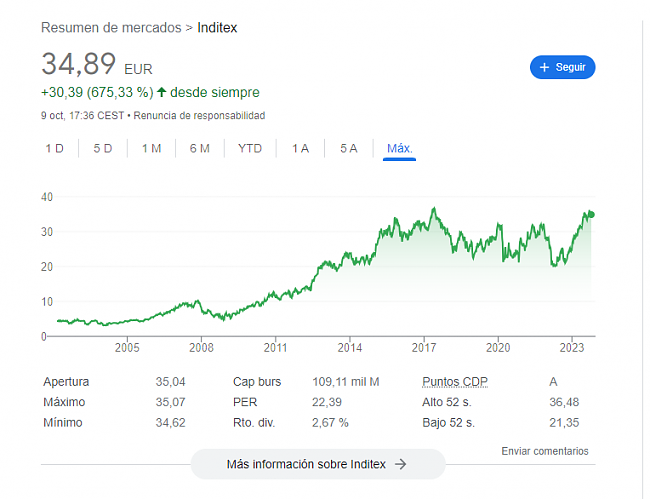
Task: Click the 2011 label on the chart axis
Action: (x=276, y=347)
